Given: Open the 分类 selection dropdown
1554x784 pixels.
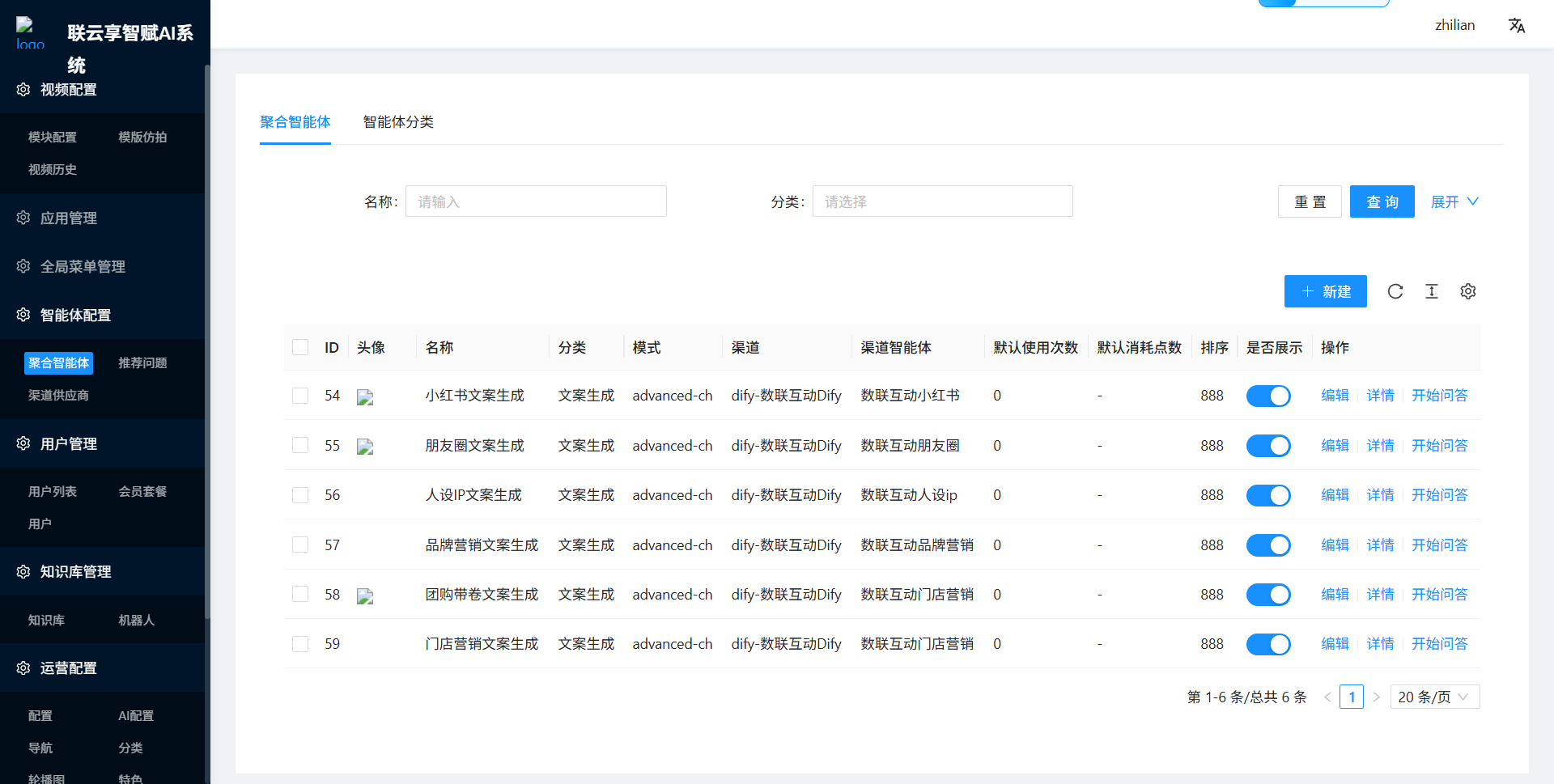Looking at the screenshot, I should (942, 201).
